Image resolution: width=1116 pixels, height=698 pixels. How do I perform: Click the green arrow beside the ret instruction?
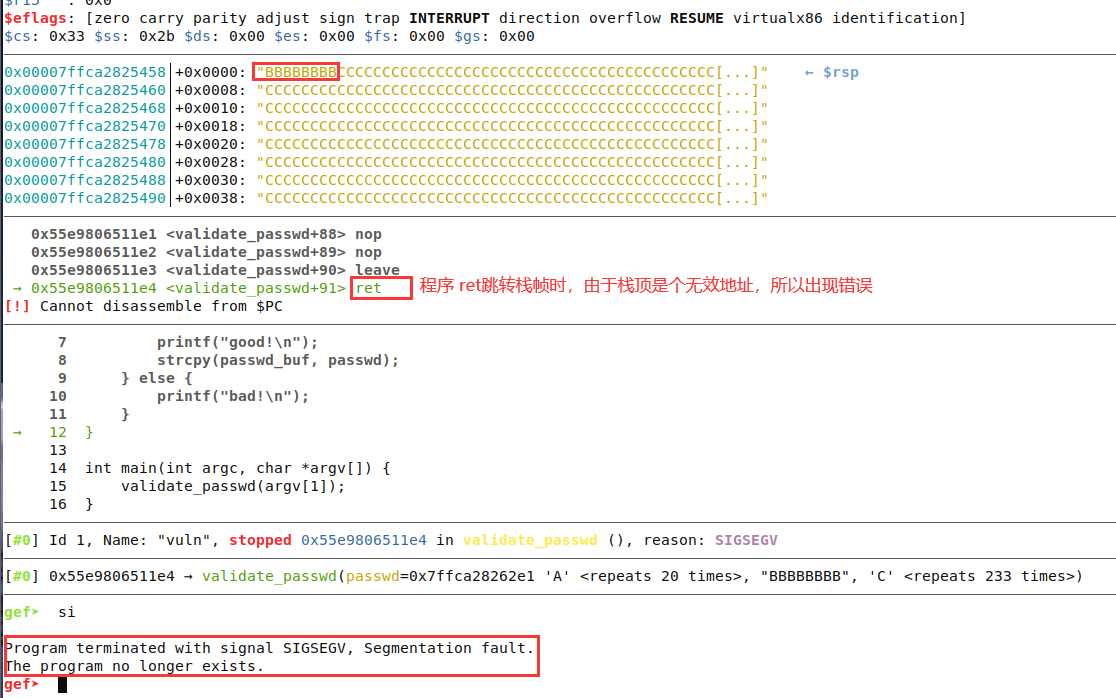(x=17, y=289)
